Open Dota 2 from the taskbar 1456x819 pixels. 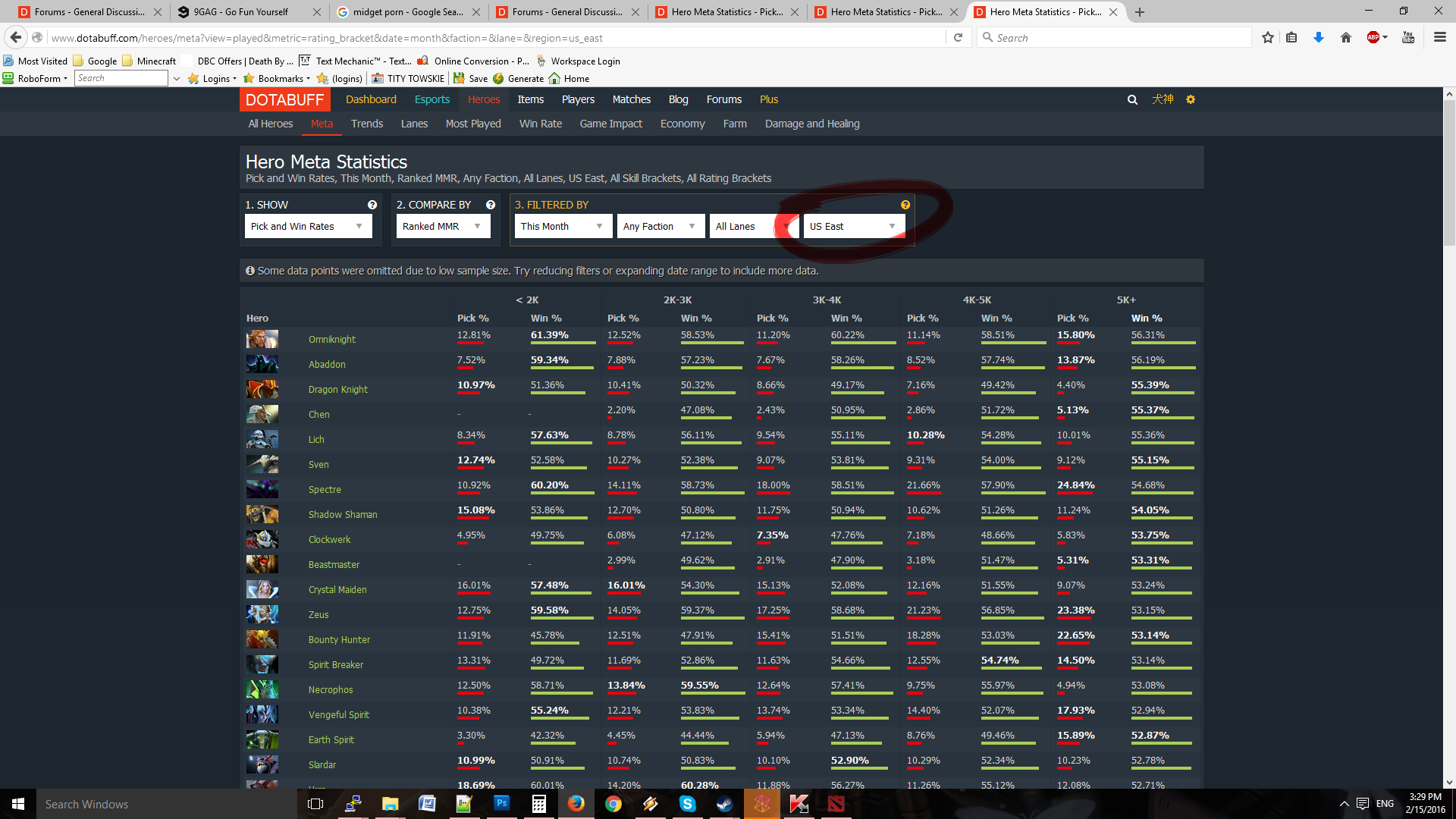836,804
